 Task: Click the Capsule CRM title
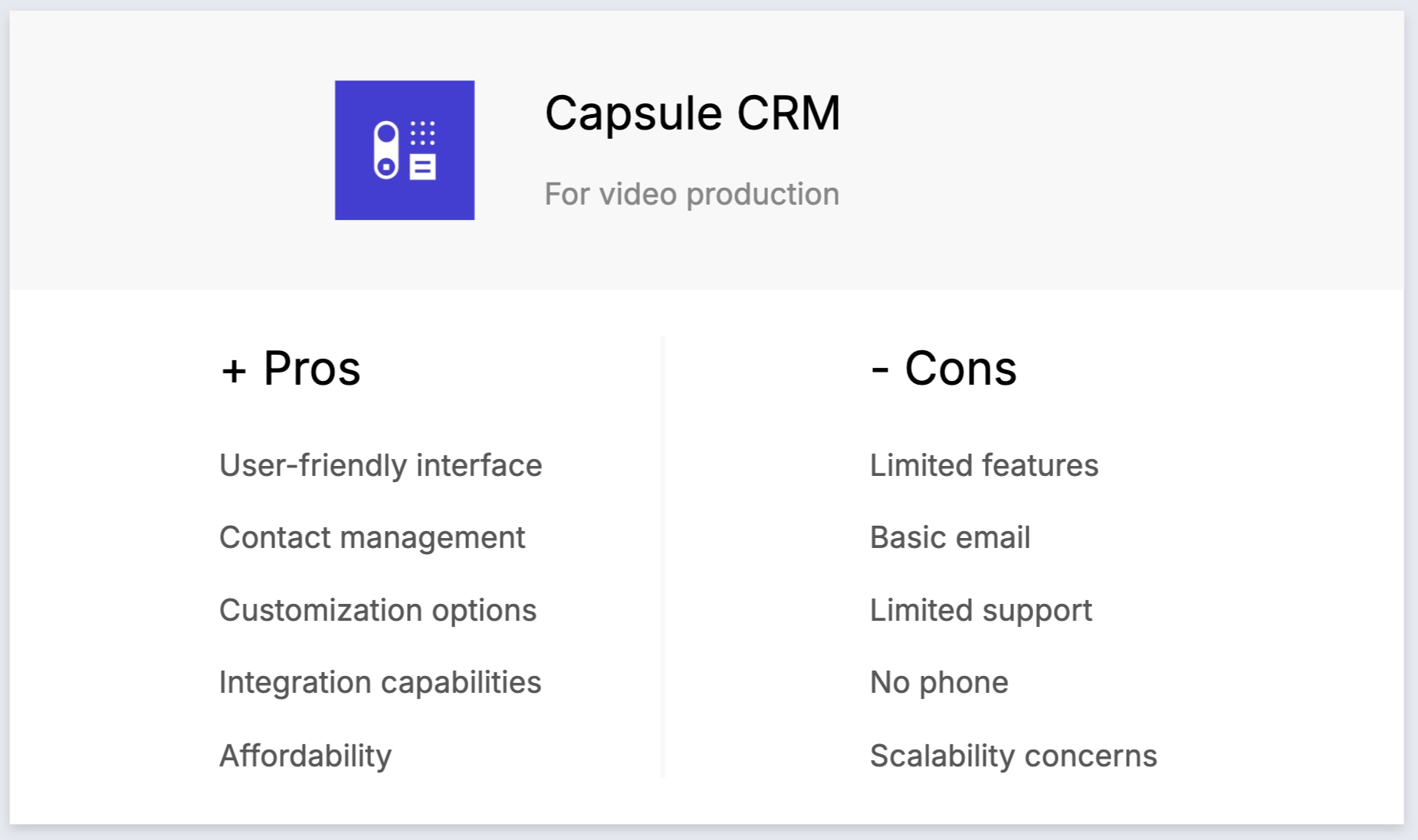[692, 114]
